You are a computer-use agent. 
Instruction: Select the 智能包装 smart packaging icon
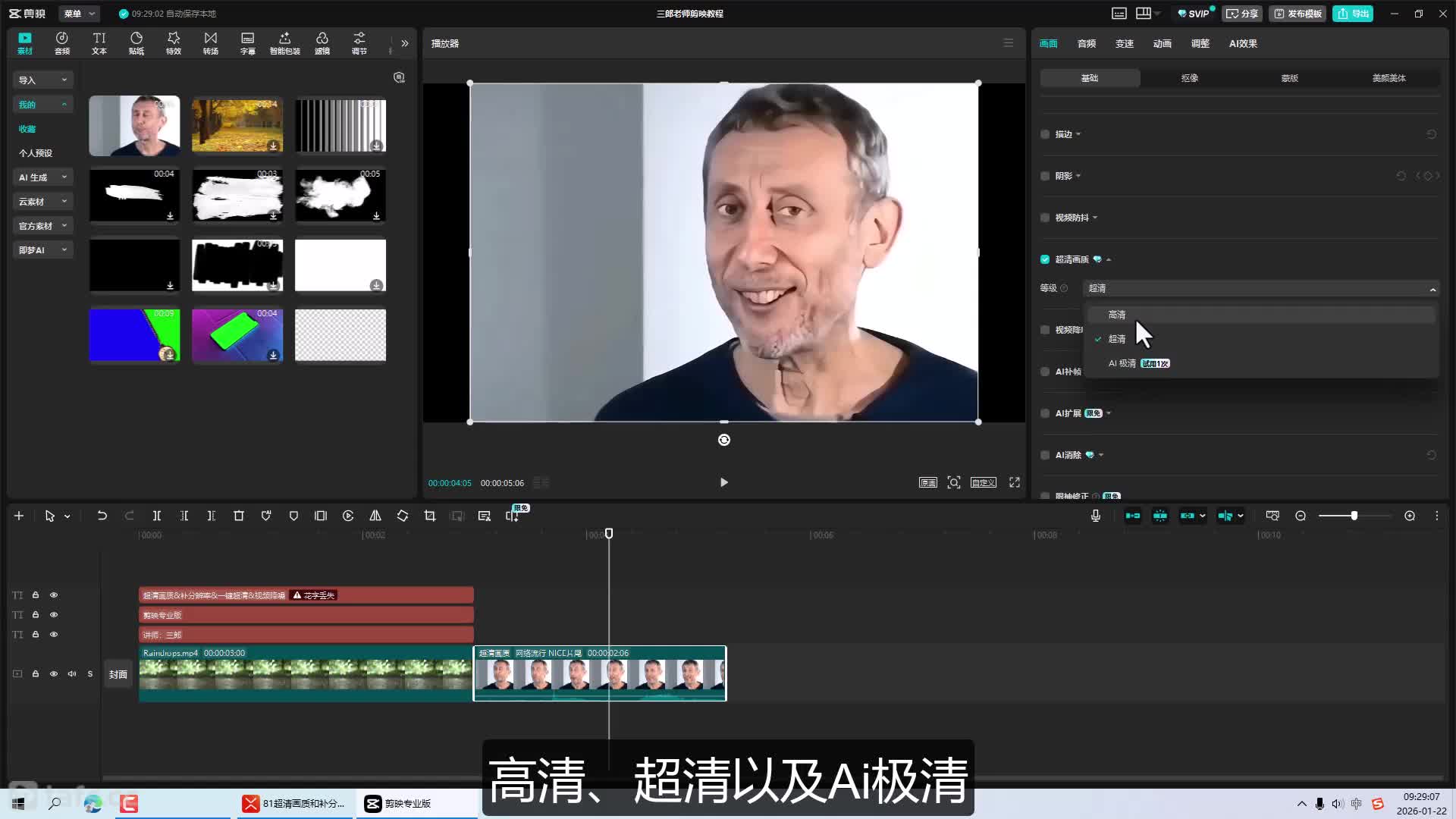(284, 42)
